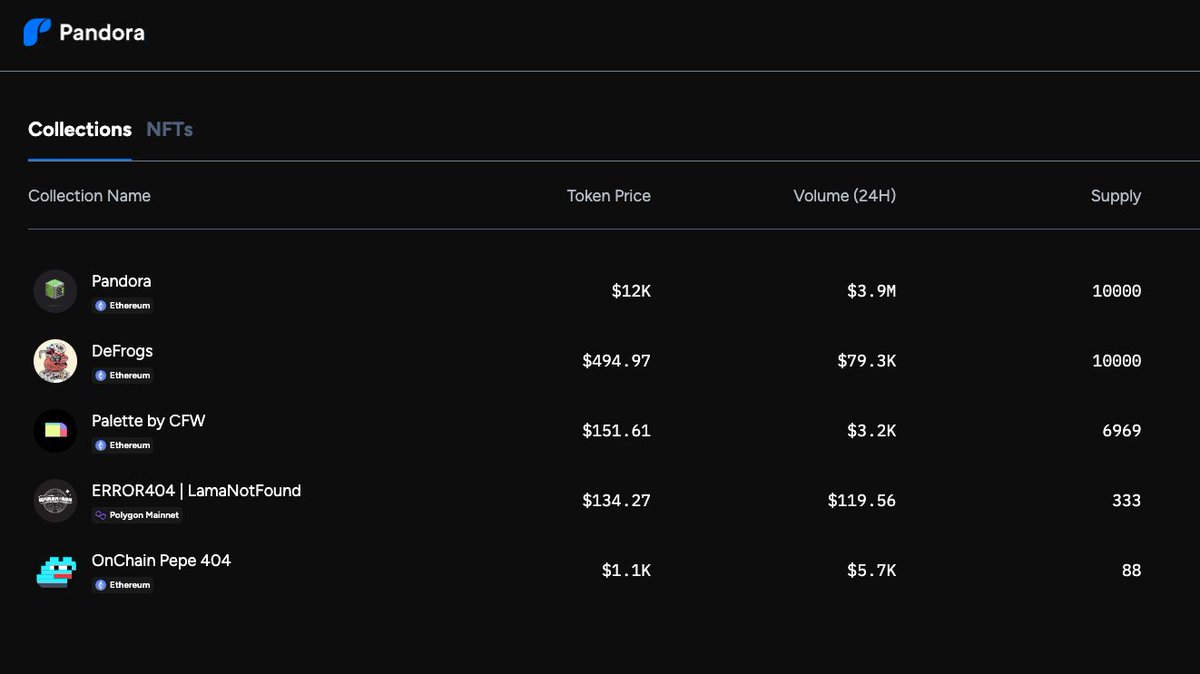
Task: Click Ethereum badge under OnChain Pepe 404
Action: (122, 585)
